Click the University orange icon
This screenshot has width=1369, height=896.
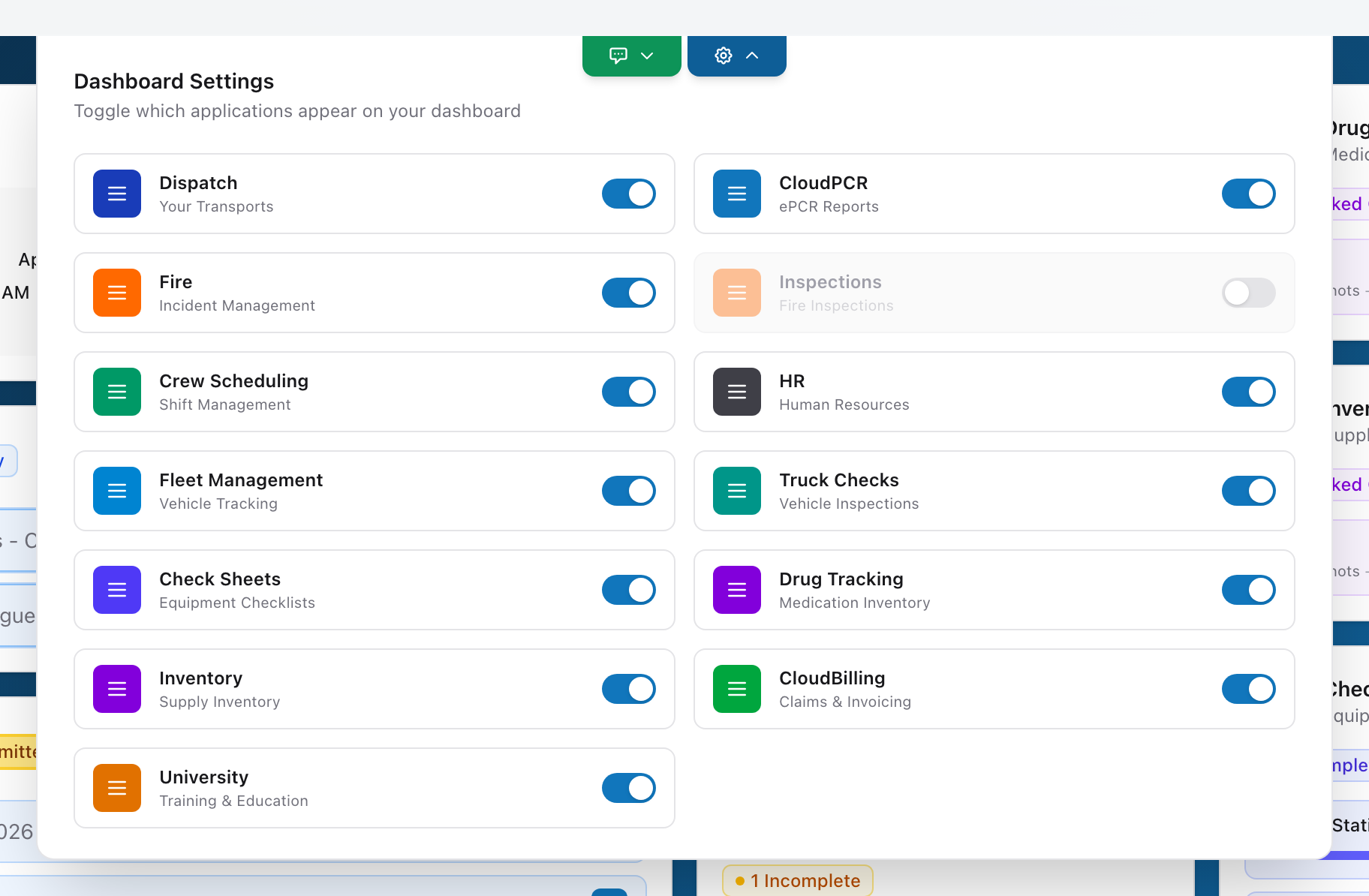117,788
